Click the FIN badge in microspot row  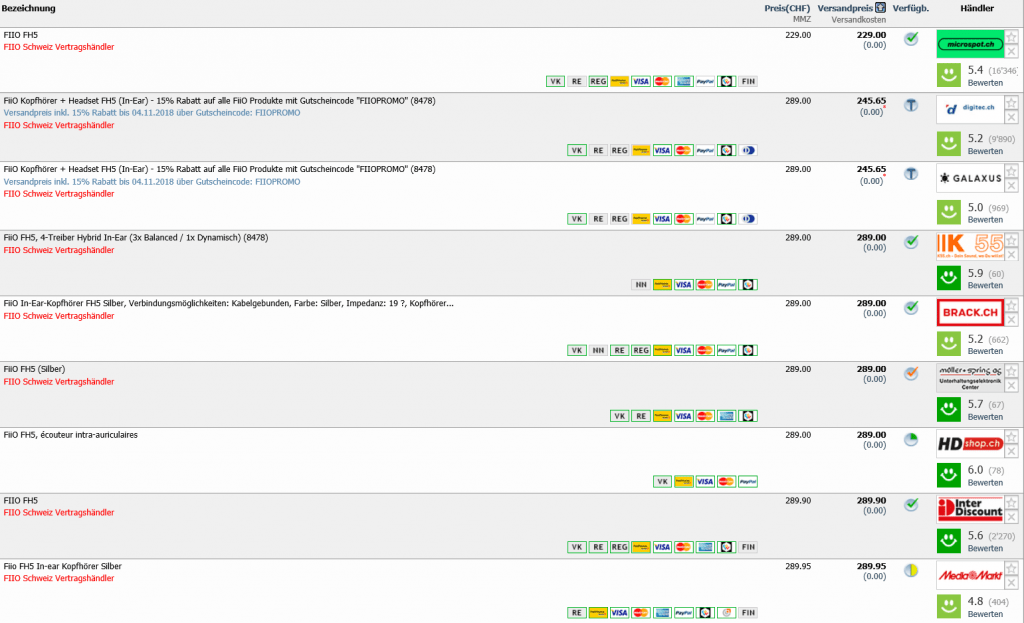(748, 82)
